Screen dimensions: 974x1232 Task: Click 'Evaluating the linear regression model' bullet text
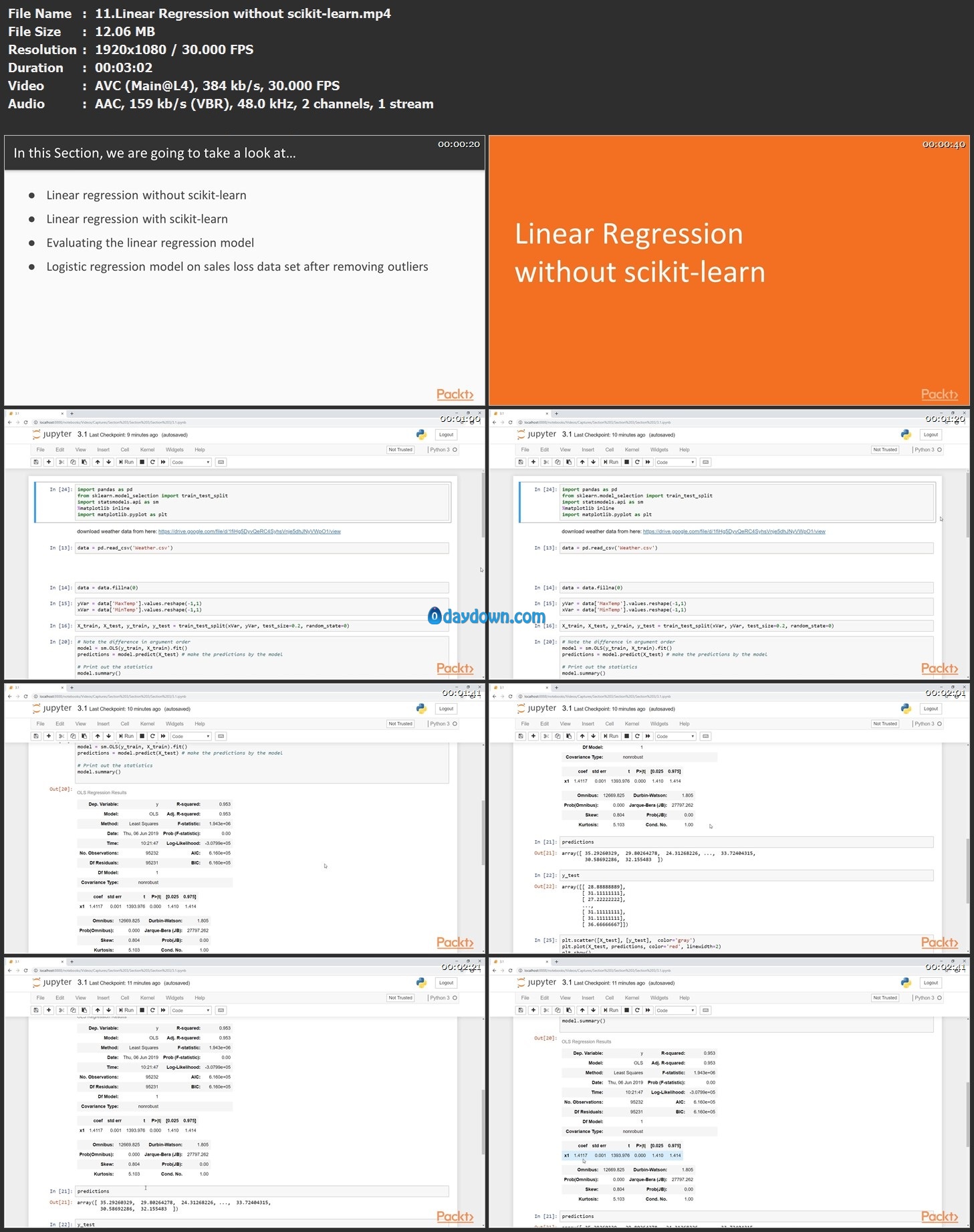(150, 243)
